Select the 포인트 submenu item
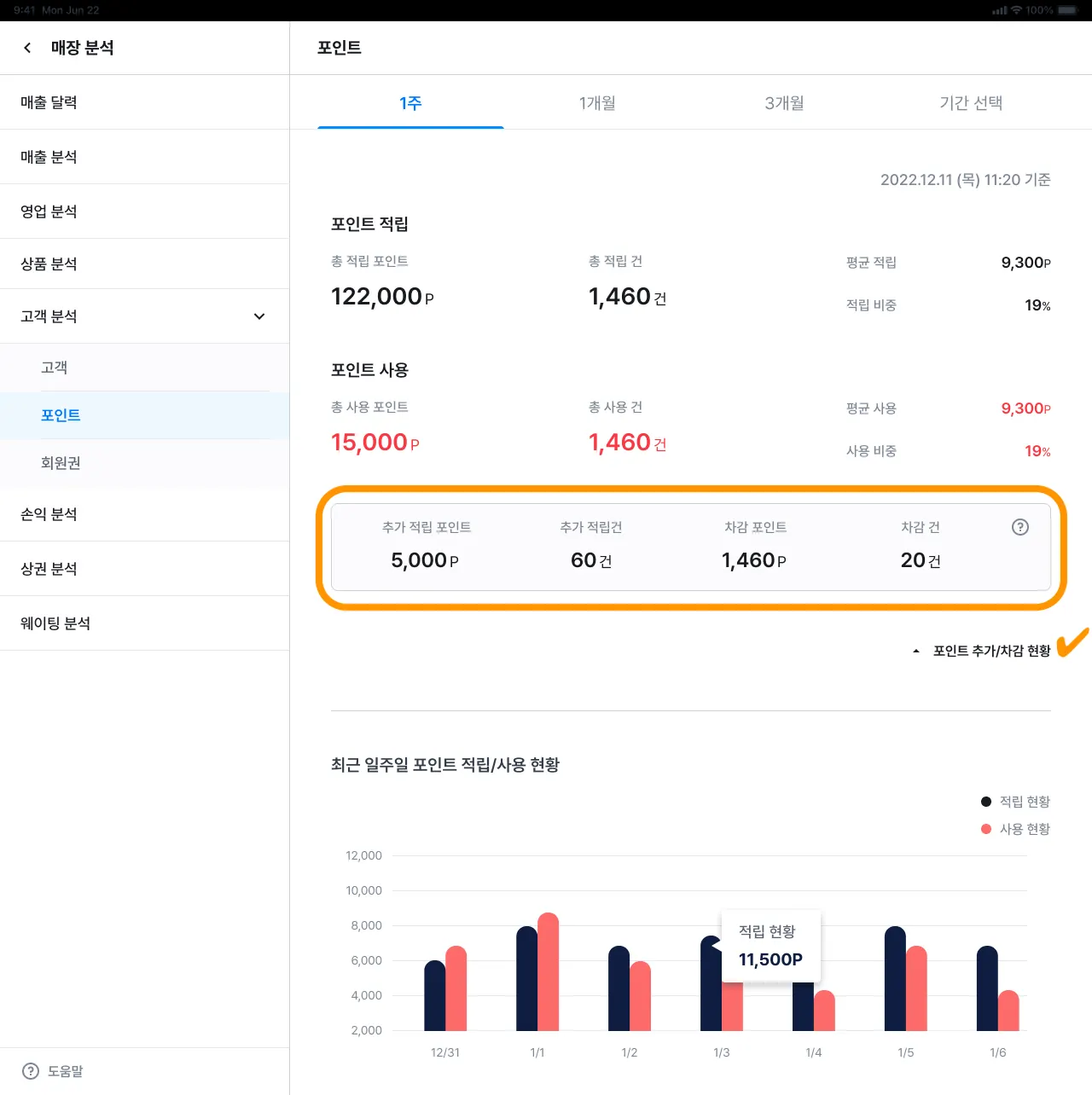 coord(144,415)
